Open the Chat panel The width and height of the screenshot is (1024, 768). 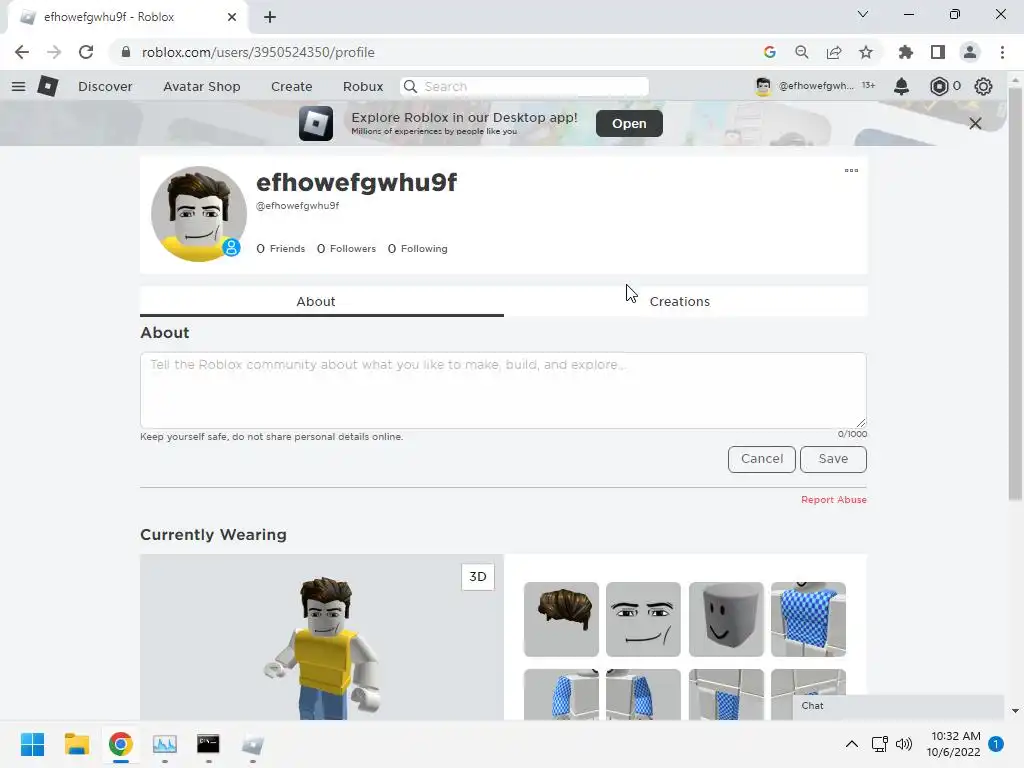point(898,706)
